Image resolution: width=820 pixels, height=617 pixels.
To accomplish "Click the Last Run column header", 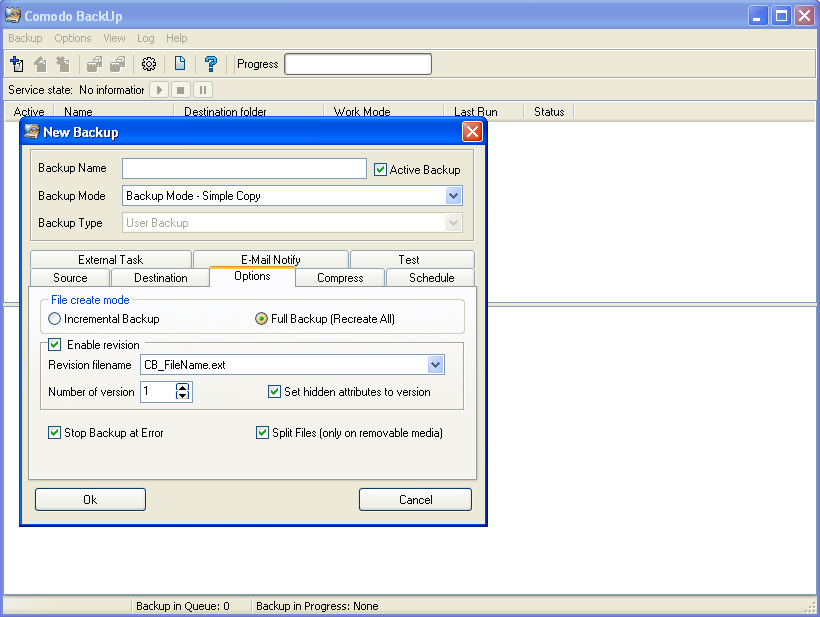I will [x=484, y=111].
